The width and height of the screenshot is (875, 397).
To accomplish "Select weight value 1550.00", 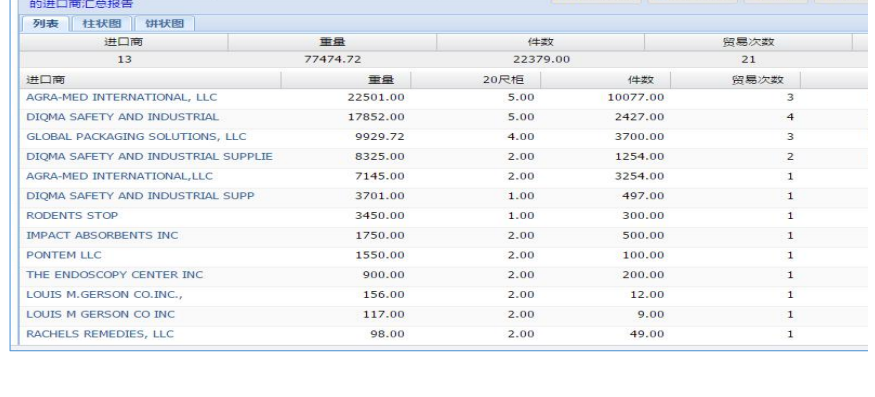I will click(379, 255).
